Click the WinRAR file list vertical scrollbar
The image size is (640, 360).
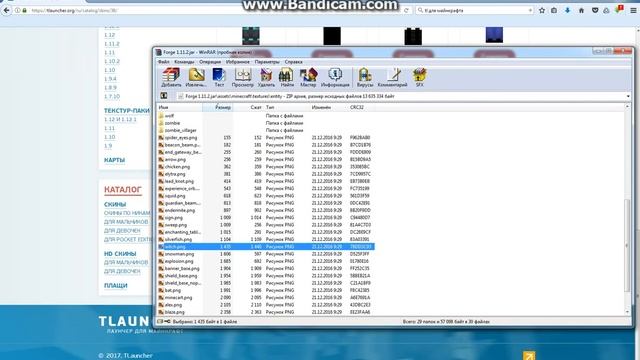[x=627, y=245]
